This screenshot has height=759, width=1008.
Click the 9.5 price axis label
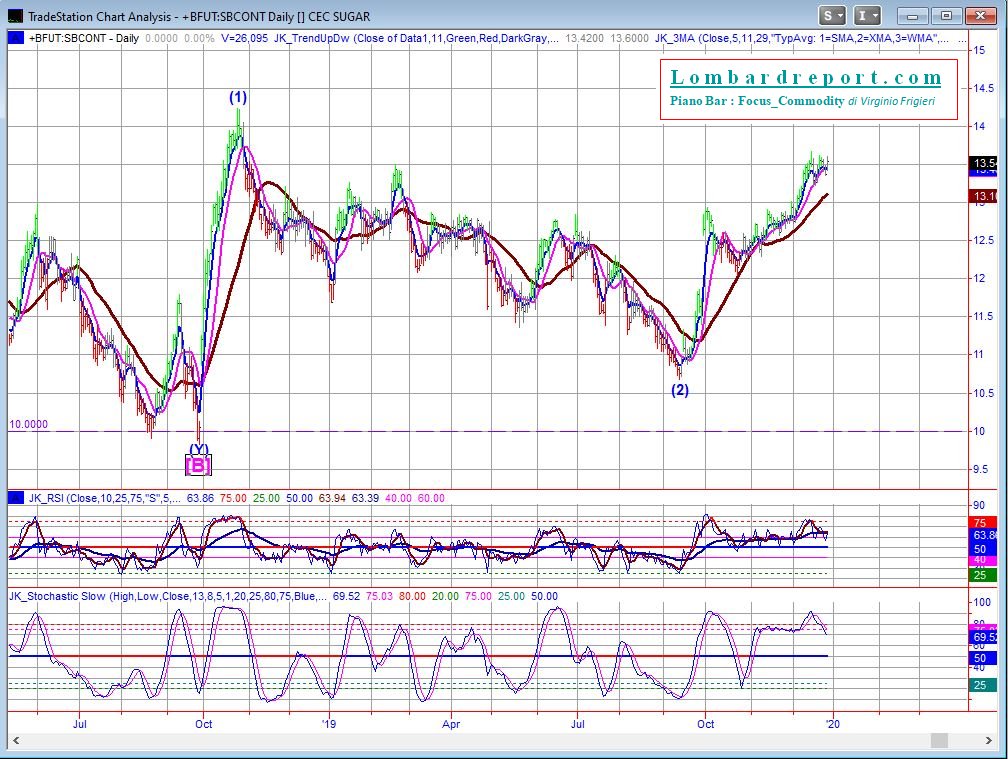tap(980, 469)
